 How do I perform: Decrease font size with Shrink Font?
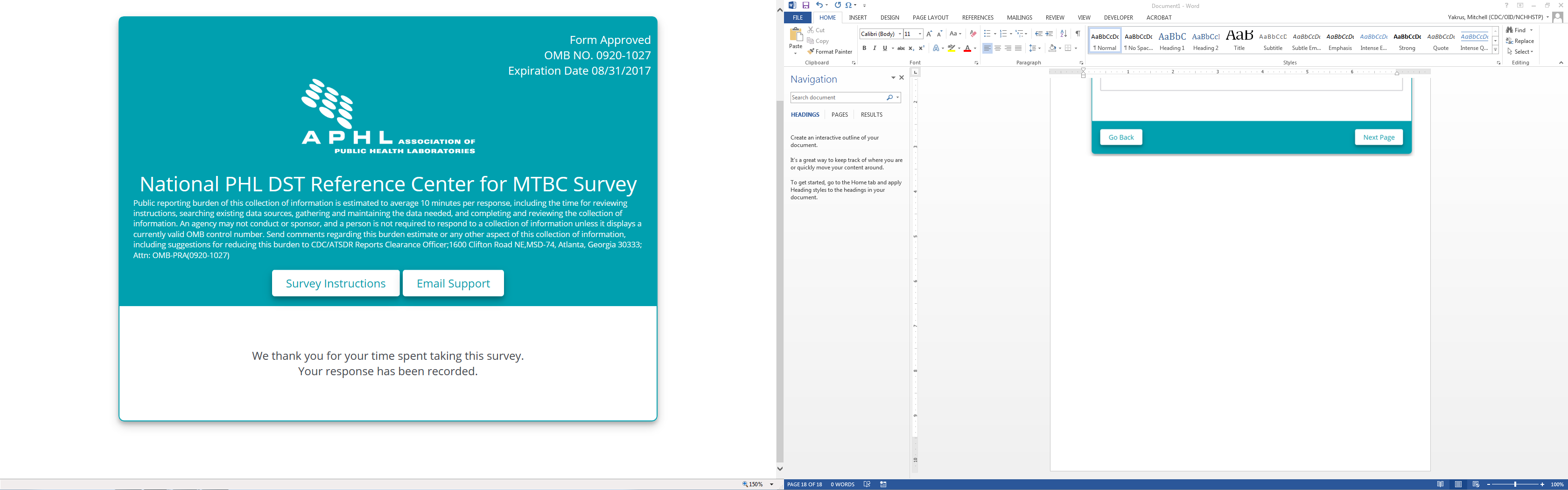click(939, 34)
